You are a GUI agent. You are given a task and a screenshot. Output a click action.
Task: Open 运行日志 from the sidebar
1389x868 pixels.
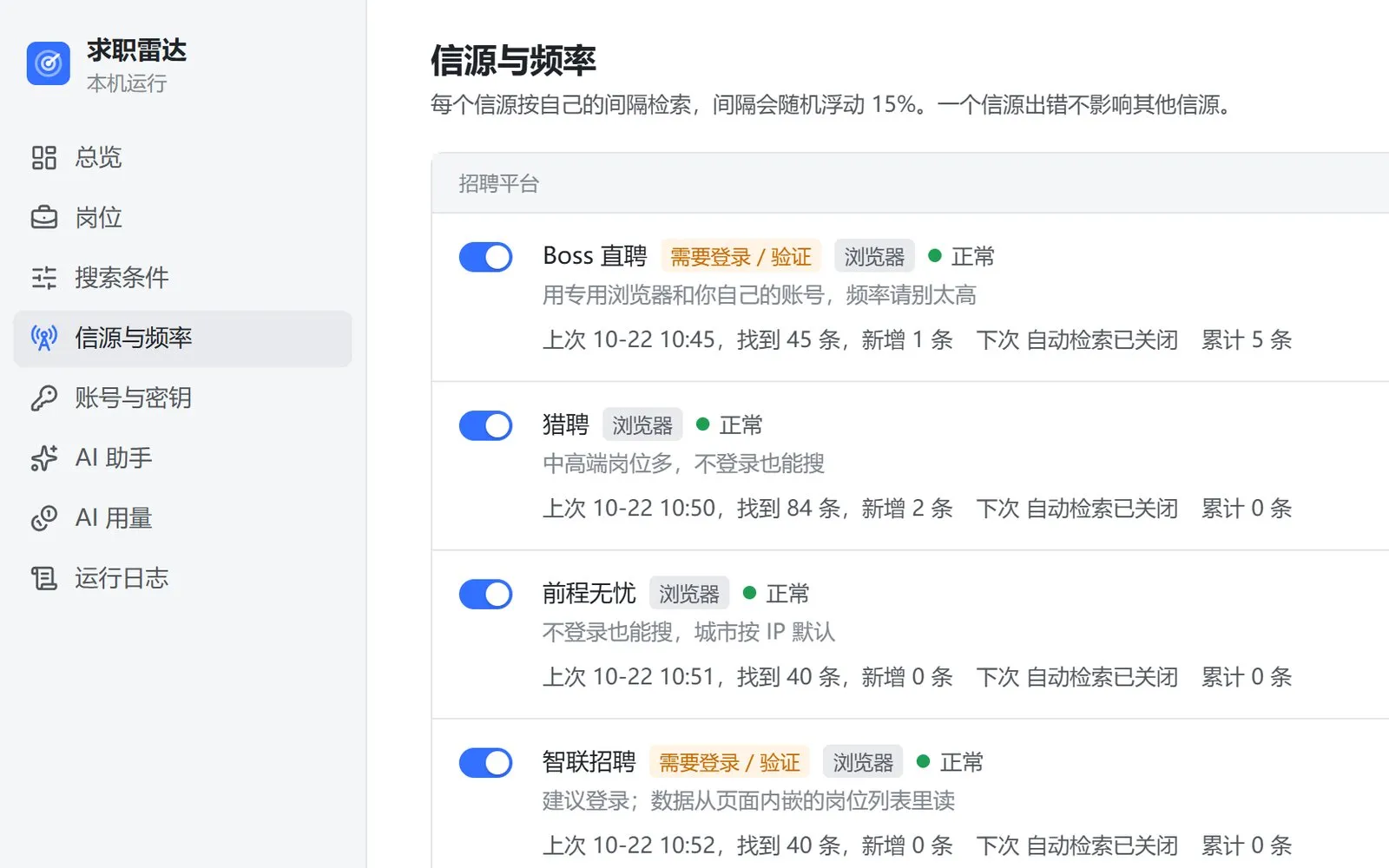coord(182,578)
